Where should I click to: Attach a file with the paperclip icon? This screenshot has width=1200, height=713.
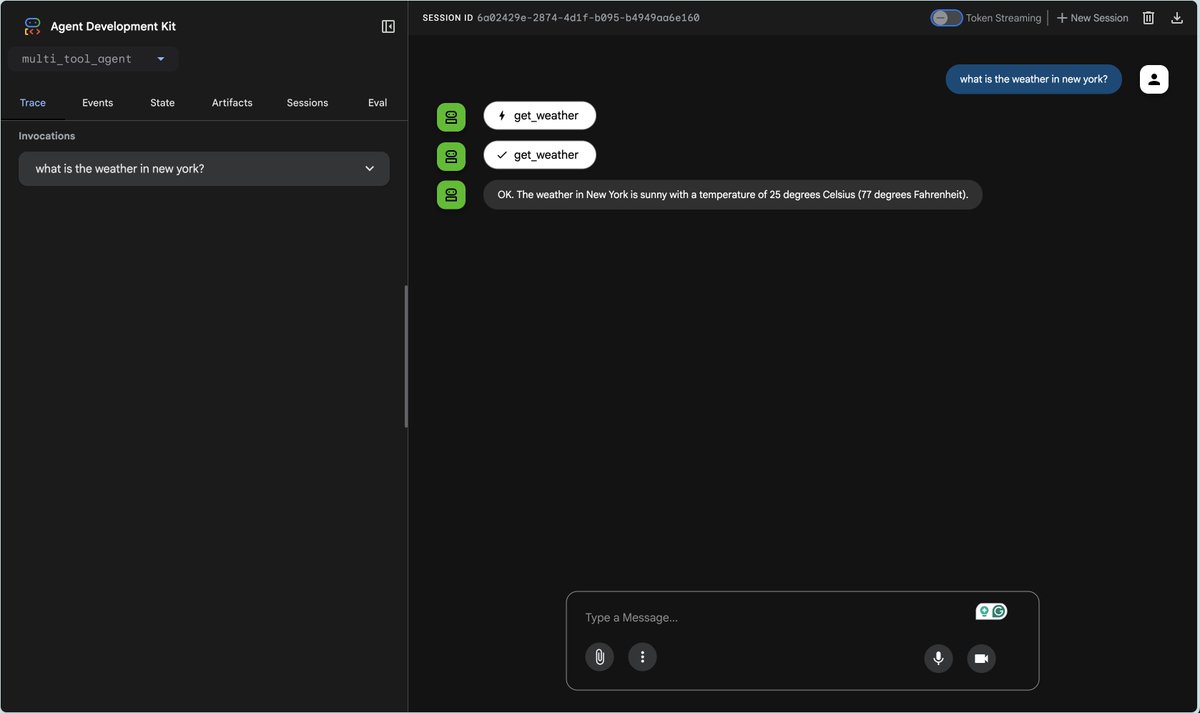tap(599, 657)
